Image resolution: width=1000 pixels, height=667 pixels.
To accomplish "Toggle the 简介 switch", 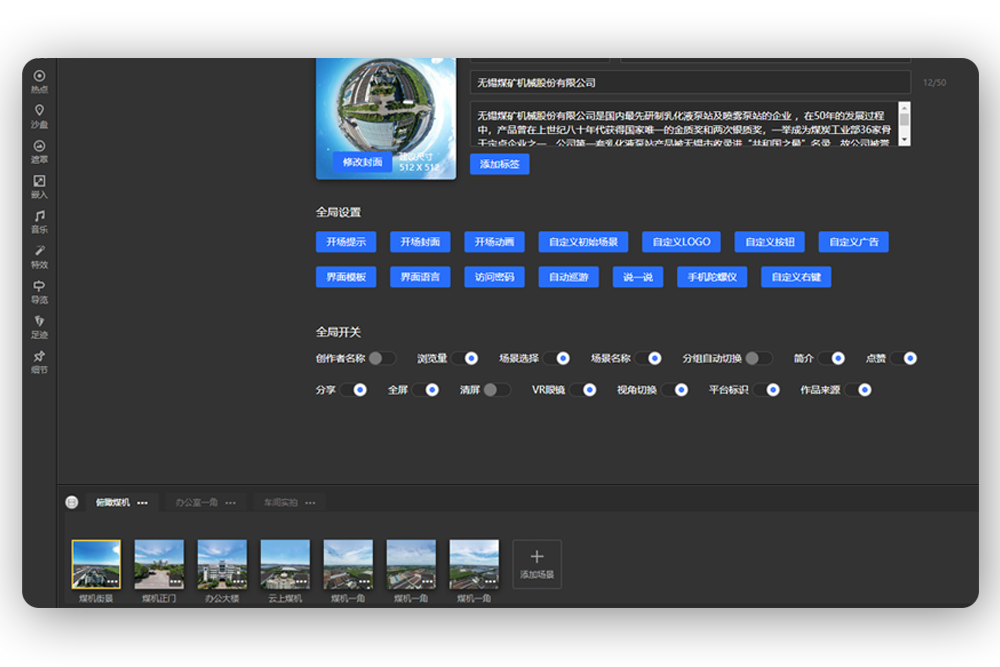I will coord(832,358).
